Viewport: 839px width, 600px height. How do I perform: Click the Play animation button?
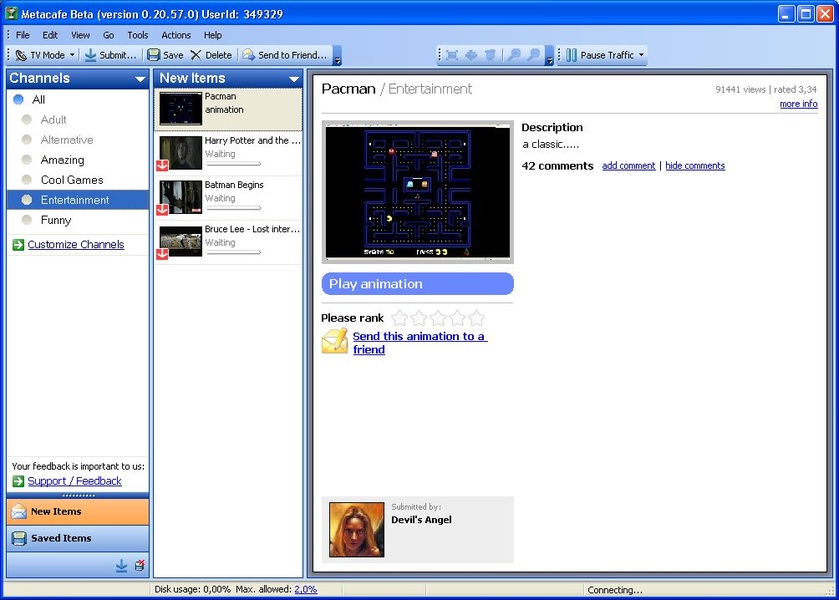417,284
